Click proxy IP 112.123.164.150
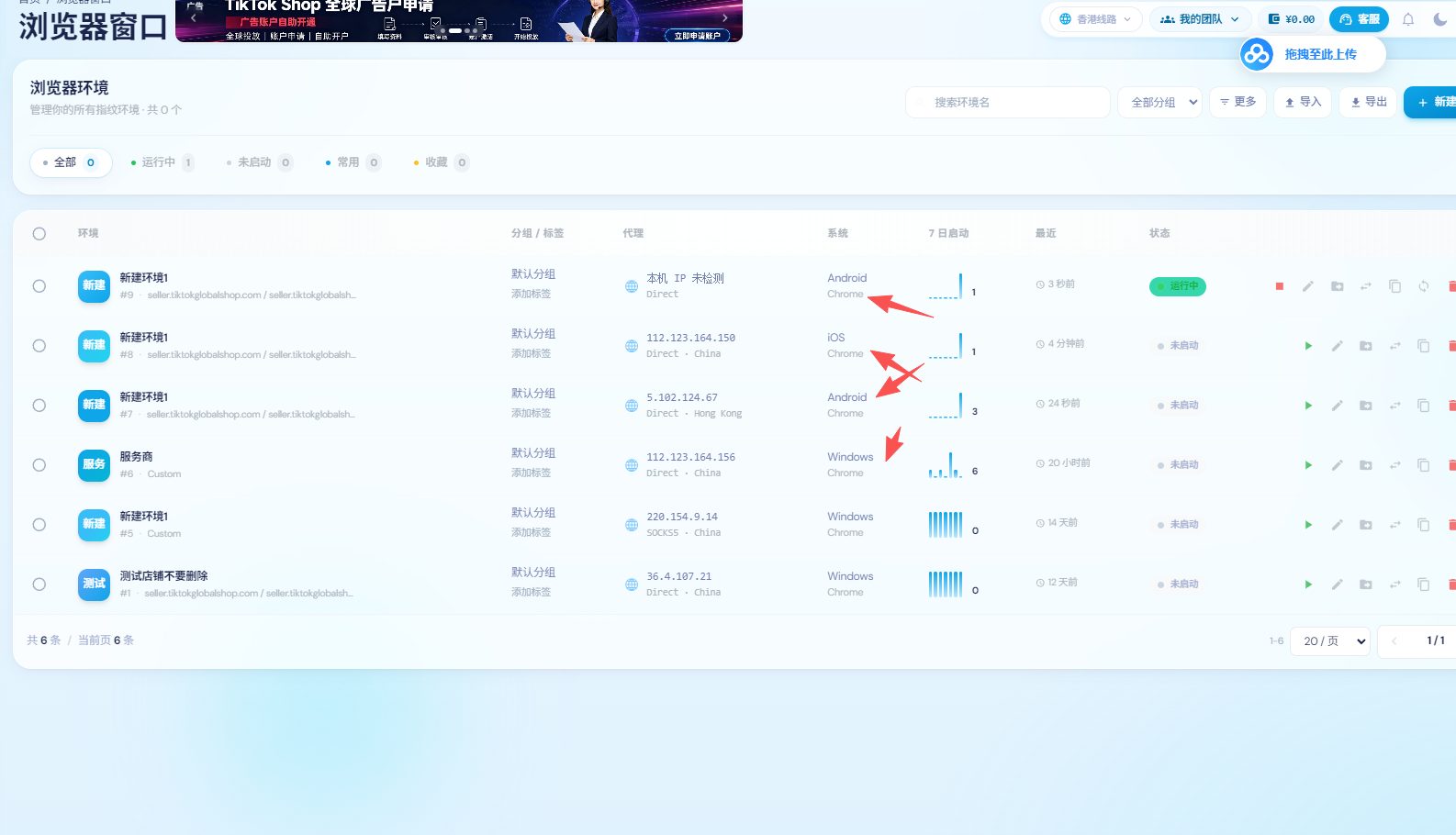The width and height of the screenshot is (1456, 835). tap(690, 338)
